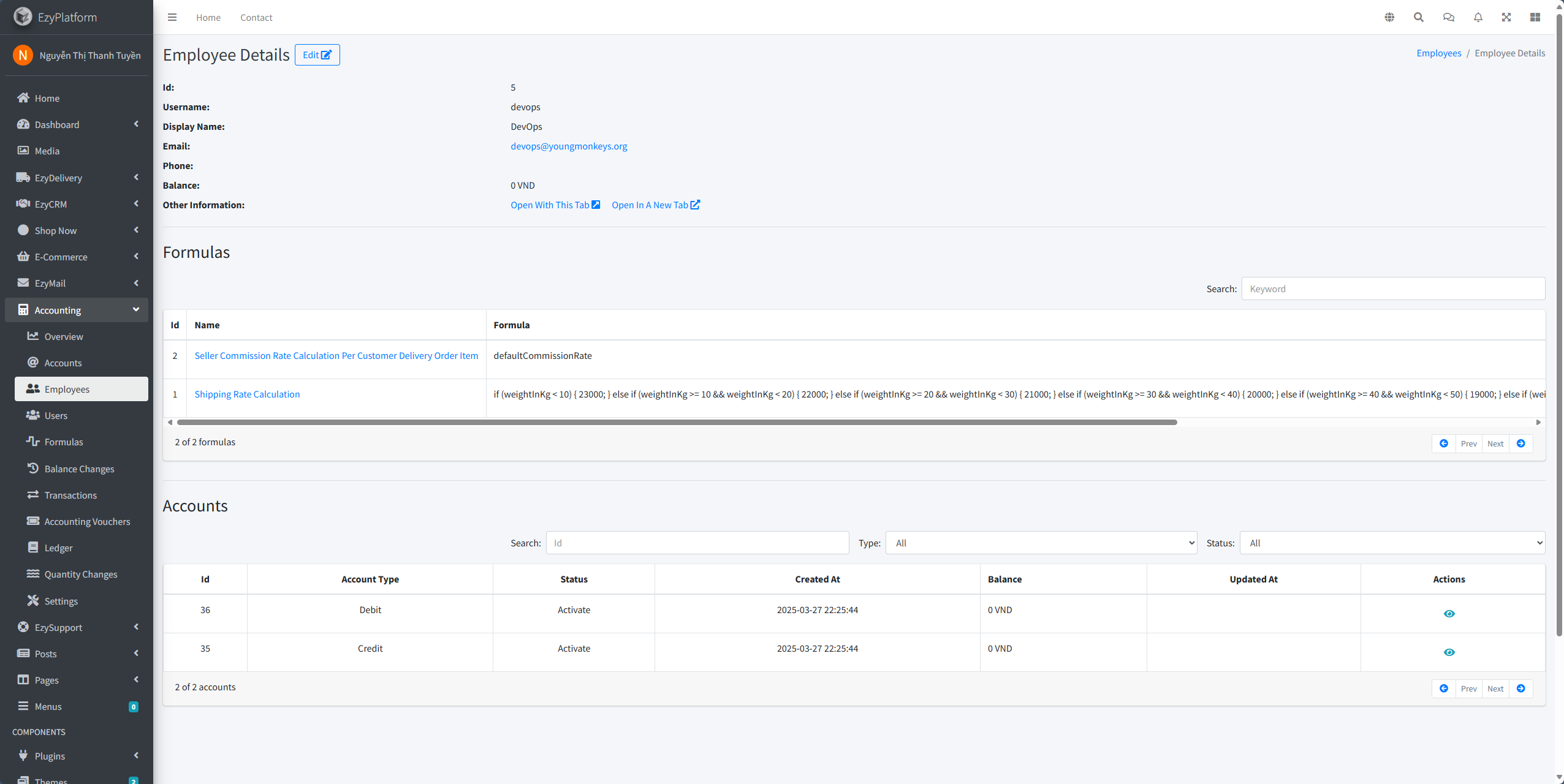Expand the EzyDelivery sidebar menu

pyautogui.click(x=77, y=178)
